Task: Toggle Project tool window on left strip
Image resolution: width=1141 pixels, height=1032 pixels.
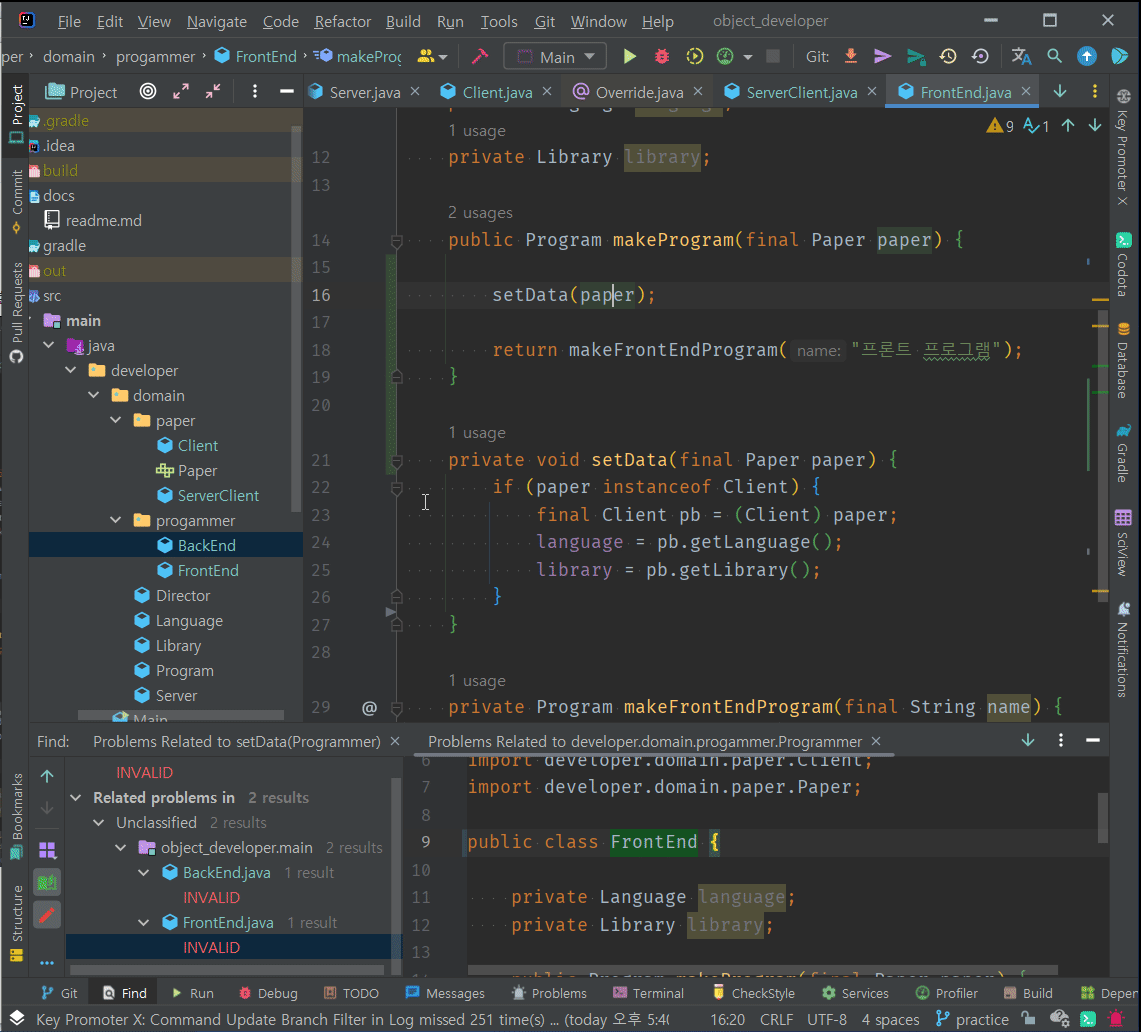Action: [16, 113]
